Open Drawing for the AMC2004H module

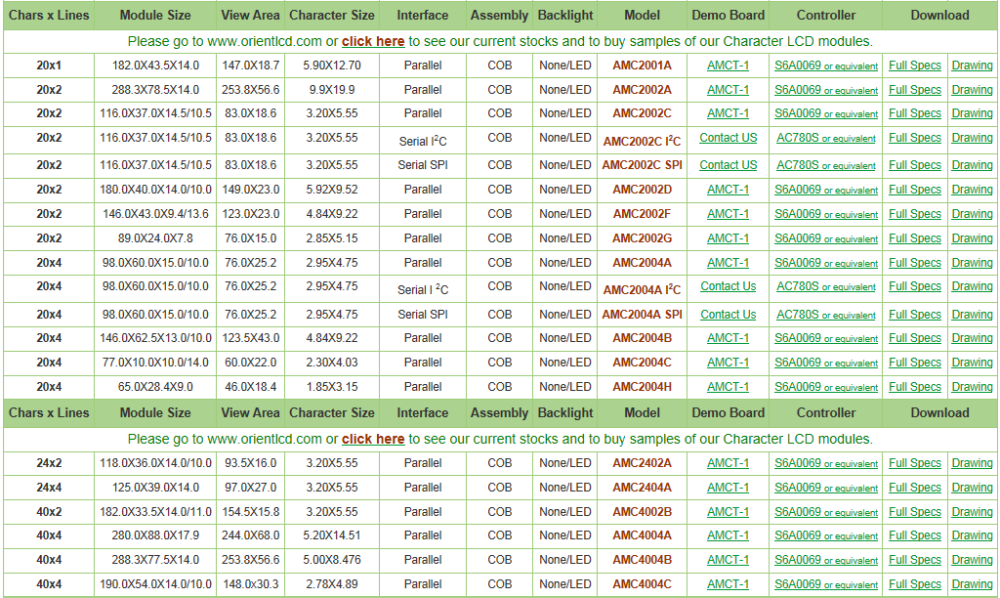pos(971,387)
